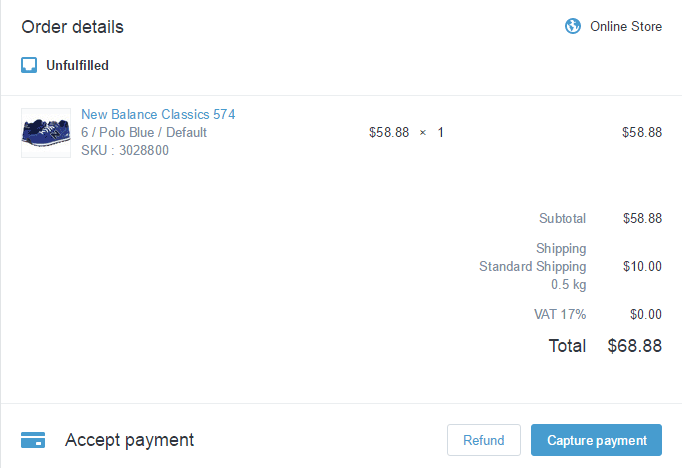Click the $58.88 unit price before quantity

tap(389, 132)
